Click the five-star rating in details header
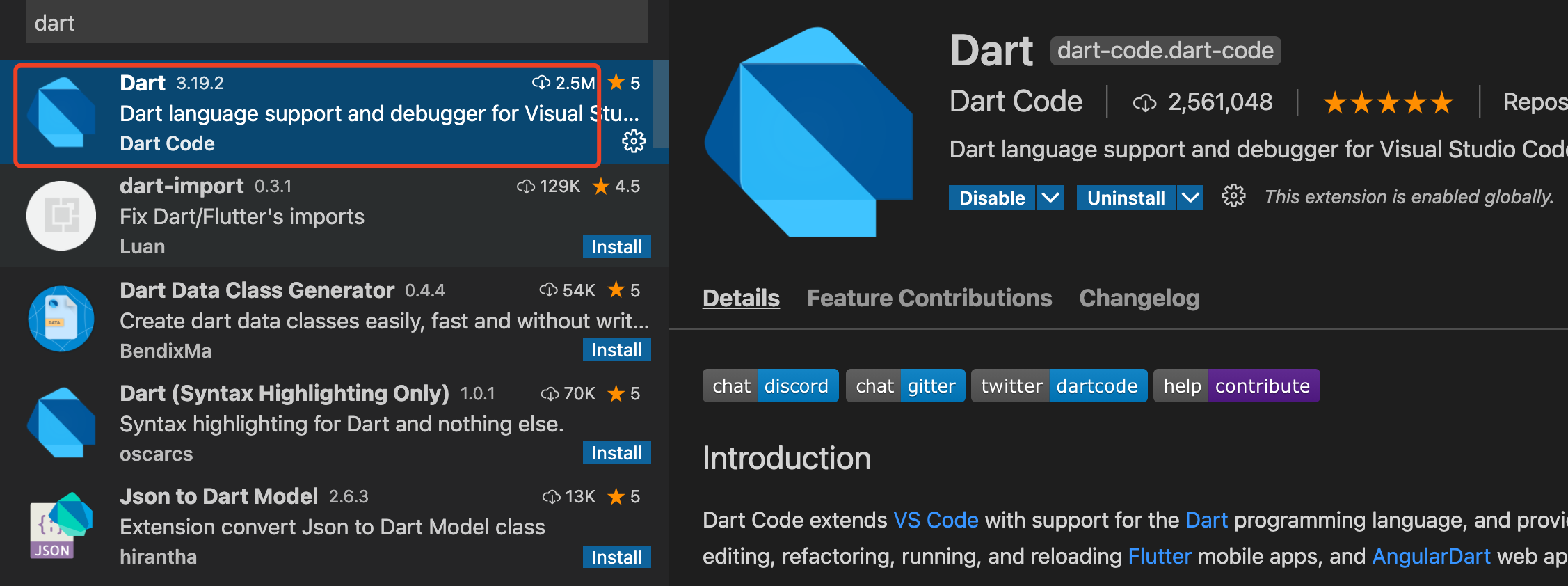1568x586 pixels. pos(1388,103)
